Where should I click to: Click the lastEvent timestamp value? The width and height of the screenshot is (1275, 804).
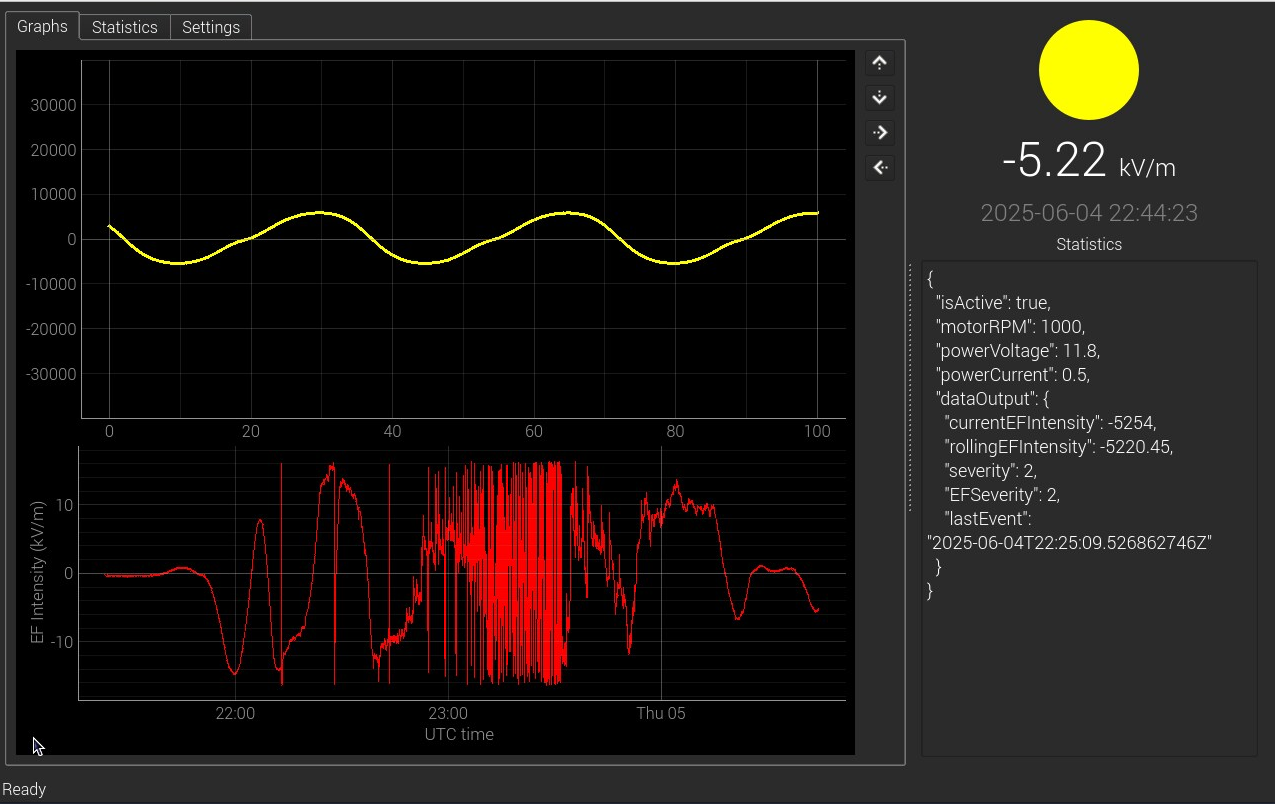click(1069, 543)
